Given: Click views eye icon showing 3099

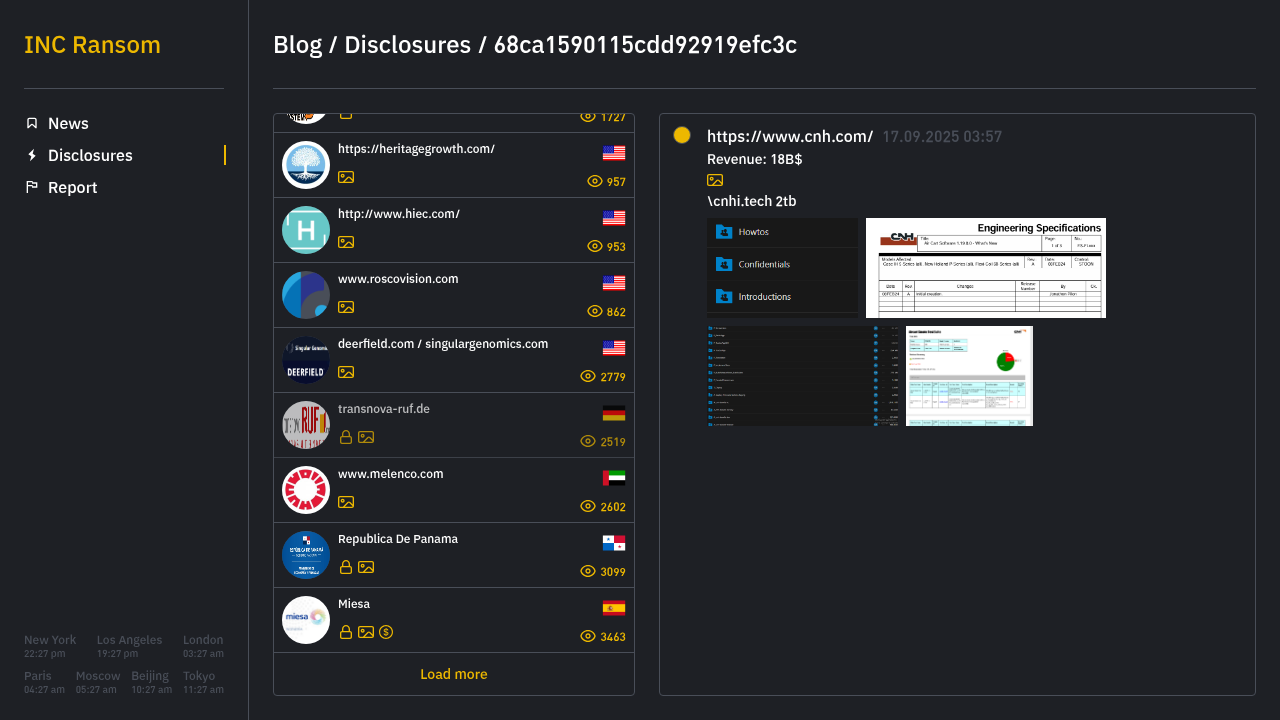Looking at the screenshot, I should [588, 571].
